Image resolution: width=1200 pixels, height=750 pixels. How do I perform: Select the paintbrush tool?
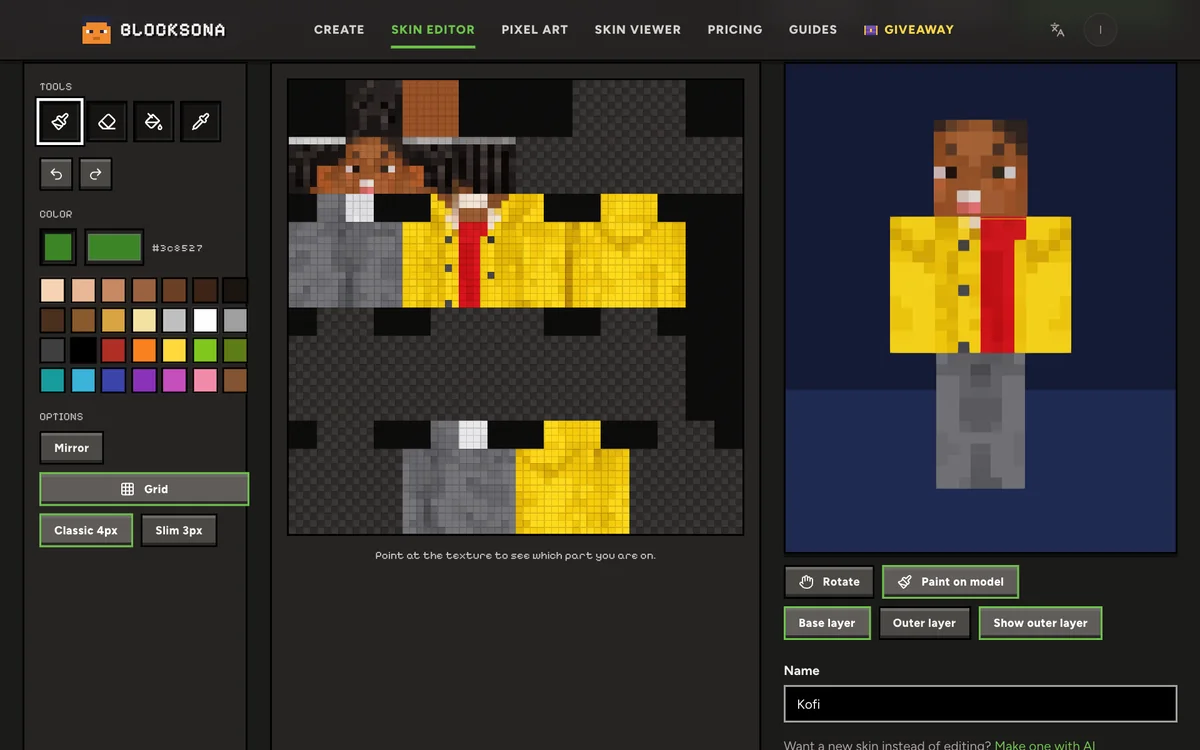(x=60, y=122)
